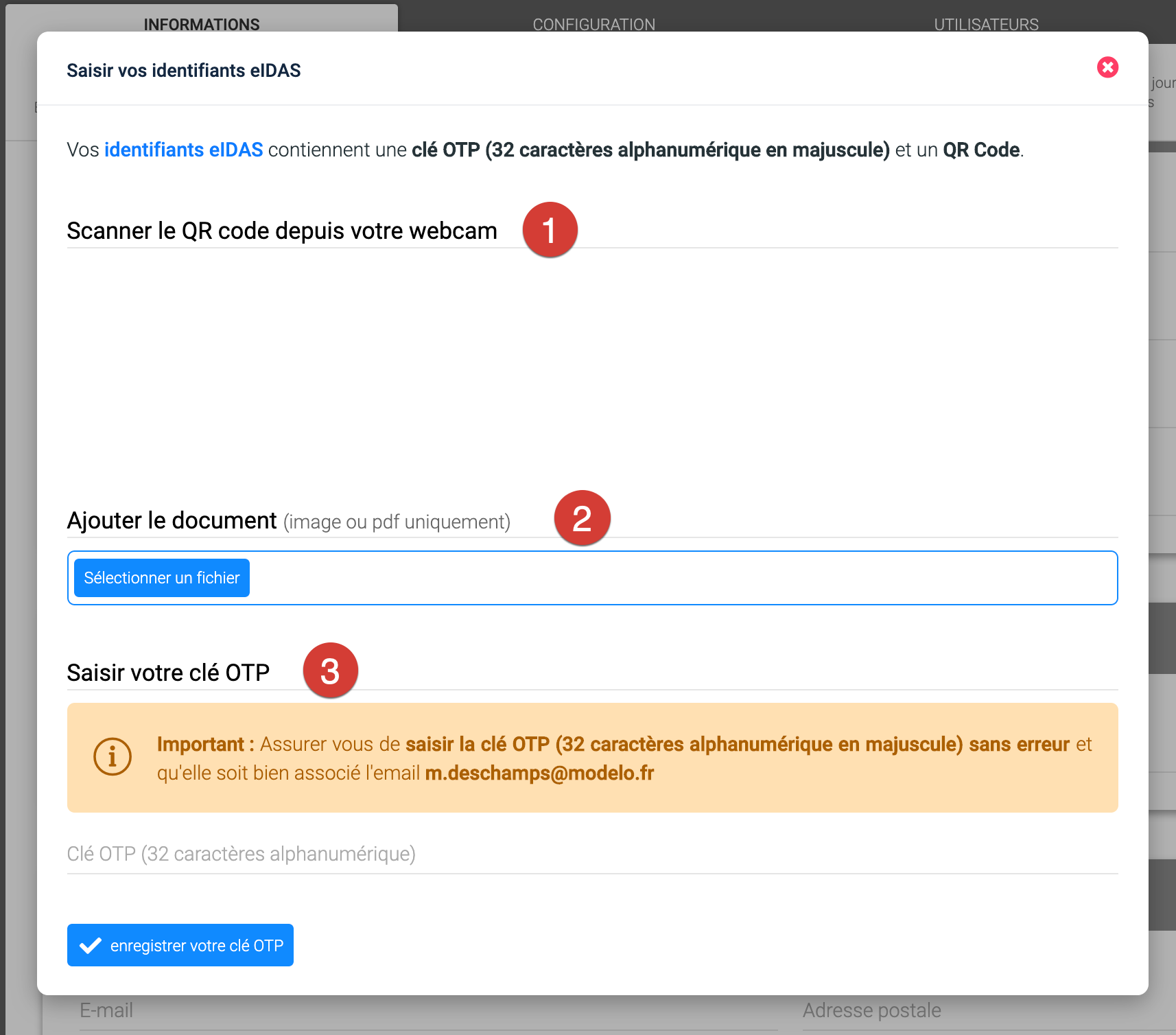Go to the UTILISATEURS tab
This screenshot has width=1176, height=1035.
click(x=985, y=24)
